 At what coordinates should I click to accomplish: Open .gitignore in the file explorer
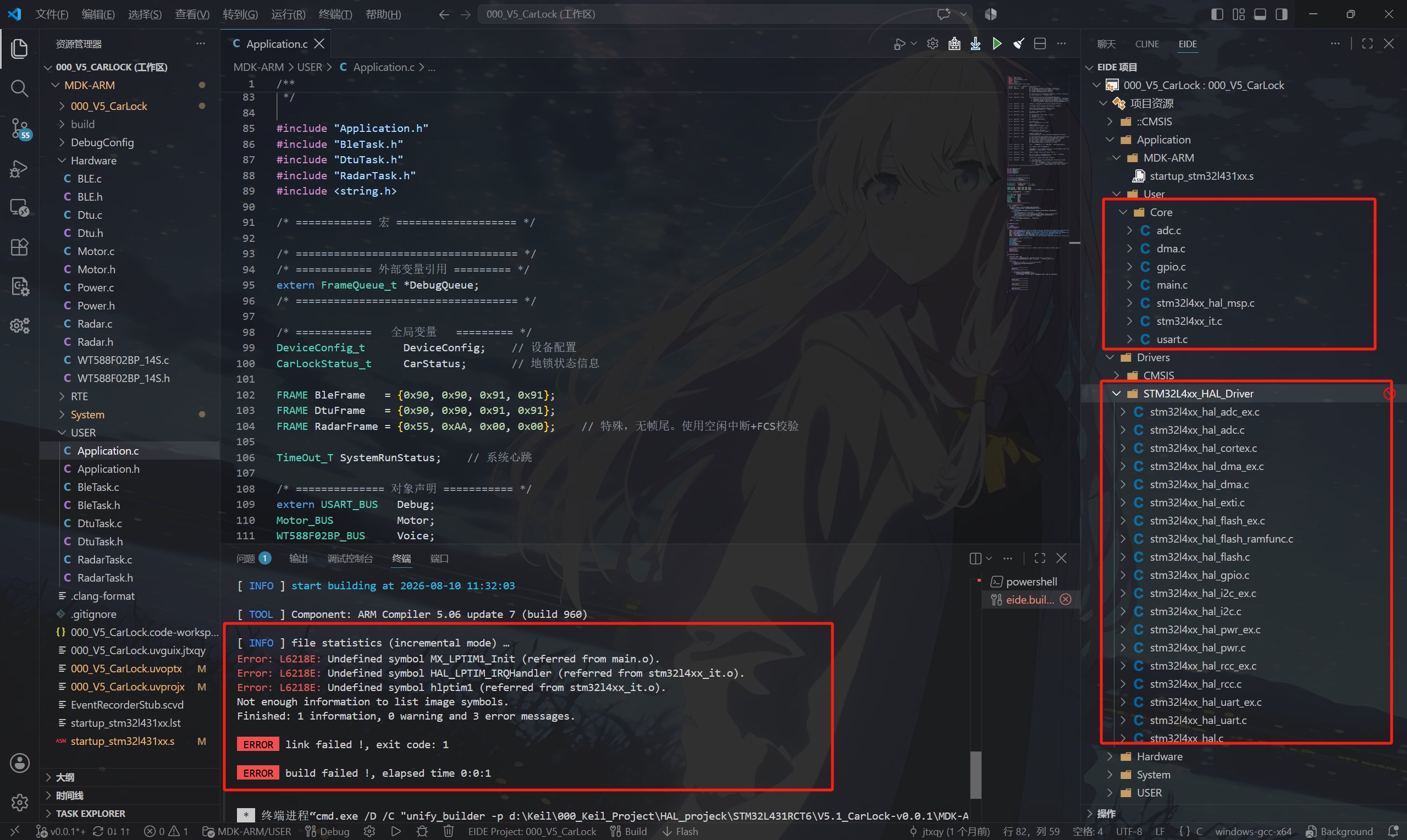pyautogui.click(x=93, y=614)
